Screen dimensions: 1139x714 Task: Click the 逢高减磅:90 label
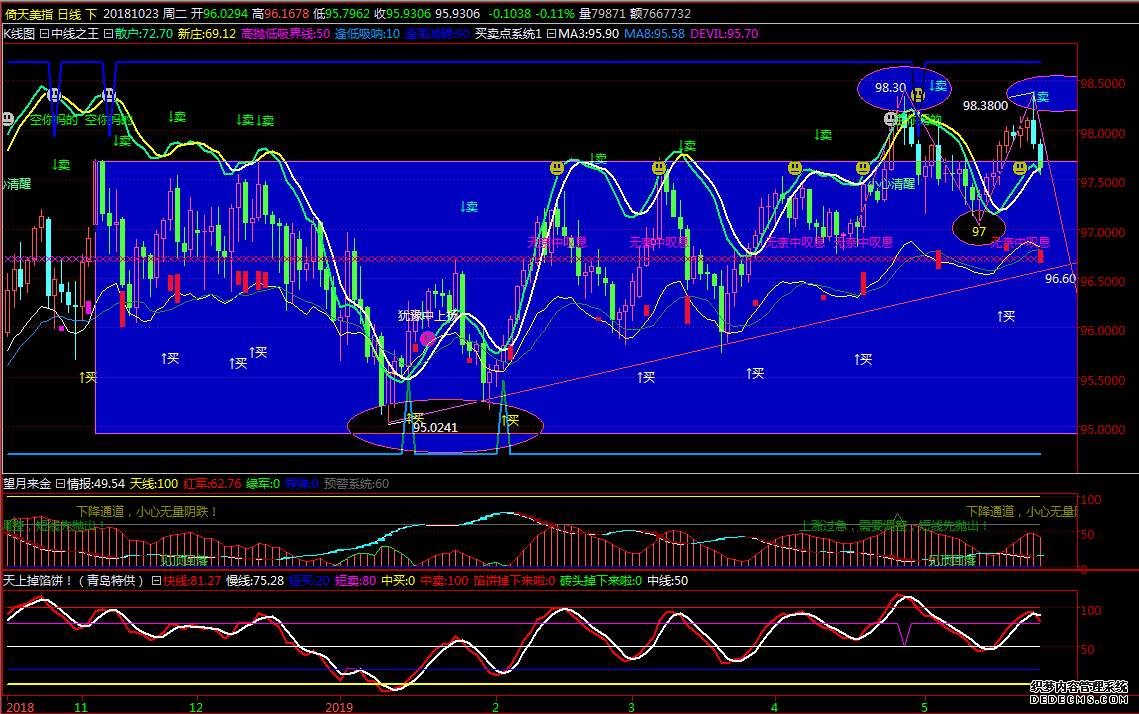pyautogui.click(x=437, y=33)
